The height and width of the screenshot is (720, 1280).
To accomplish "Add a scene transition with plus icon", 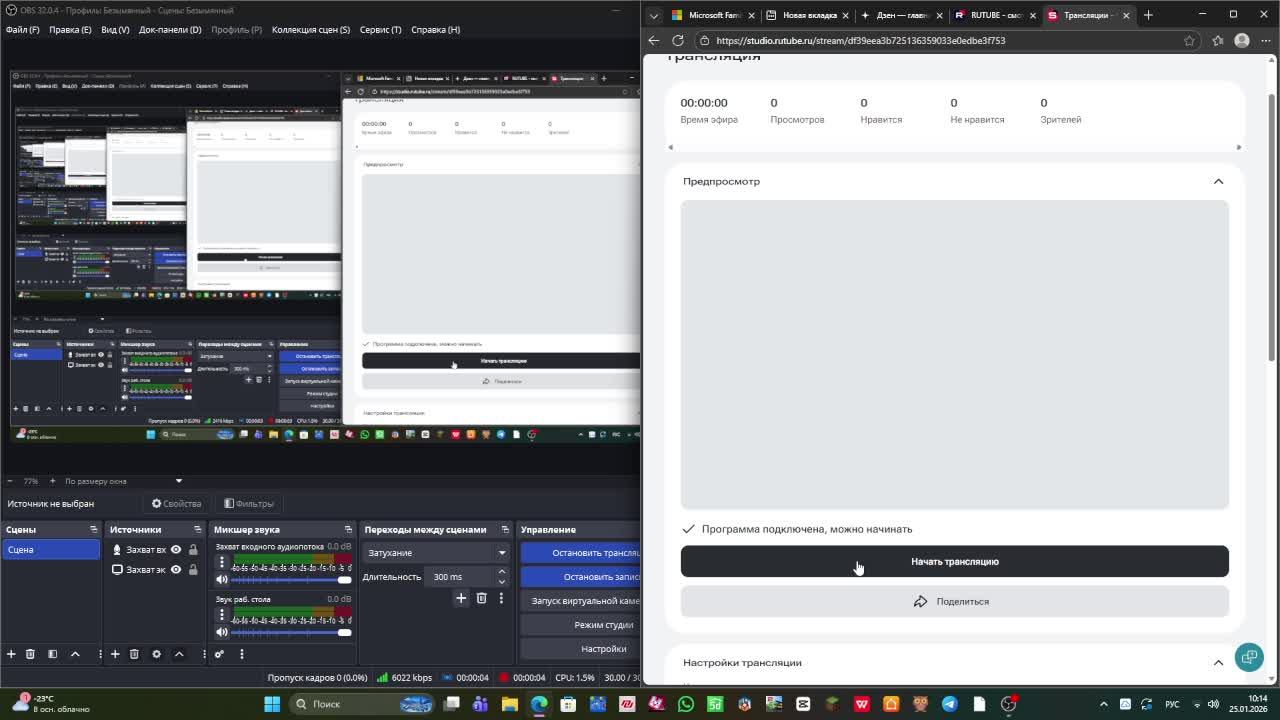I will [x=461, y=598].
